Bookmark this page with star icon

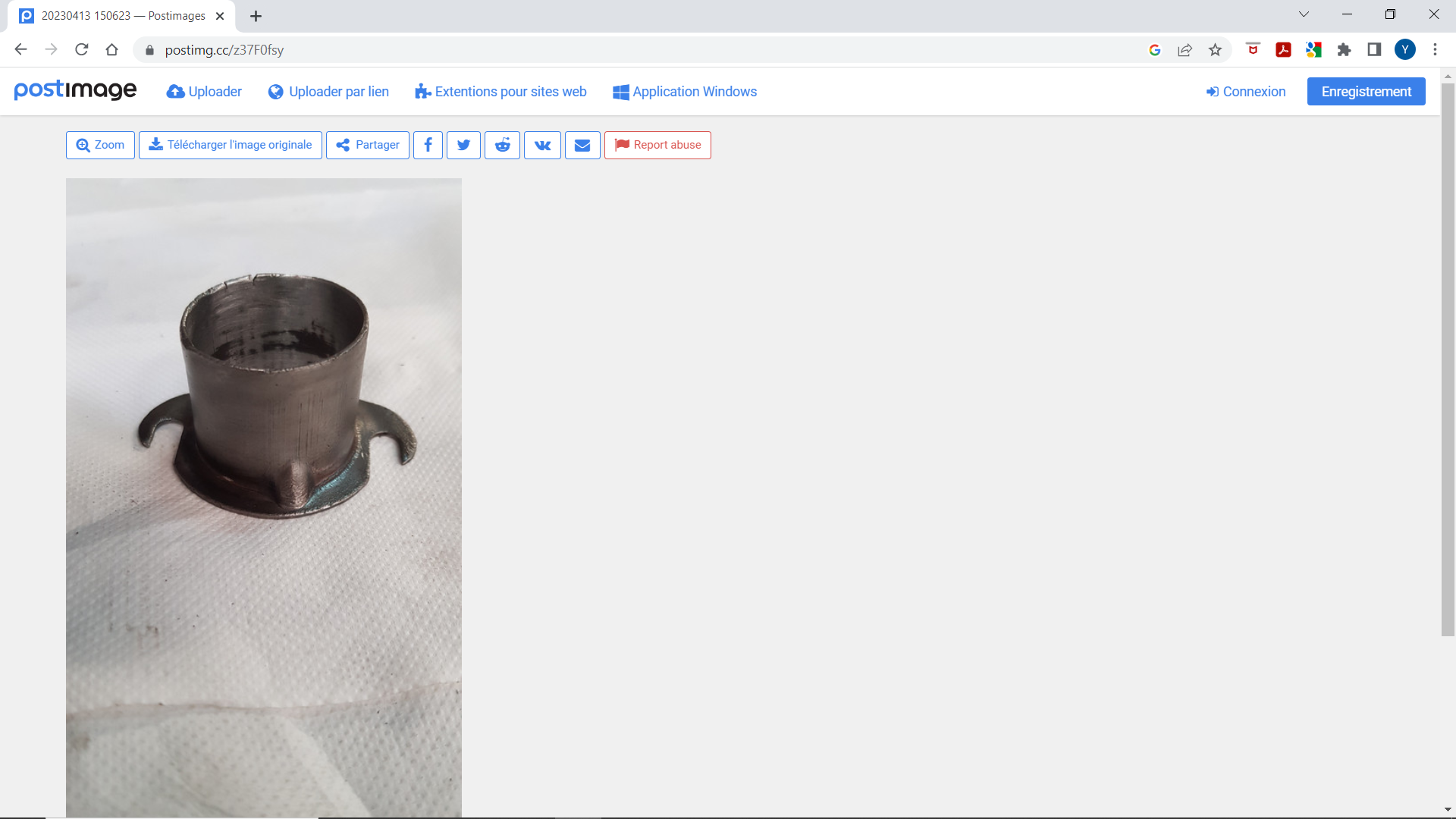pyautogui.click(x=1216, y=50)
